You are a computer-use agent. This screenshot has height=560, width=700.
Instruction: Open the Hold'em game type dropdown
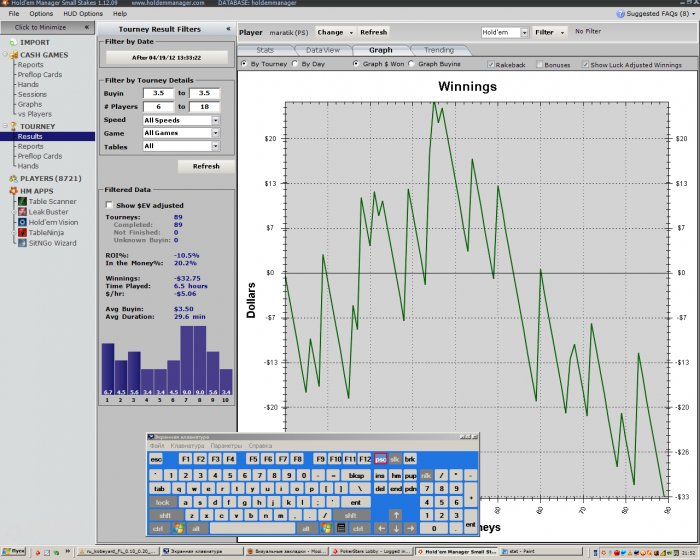[524, 32]
